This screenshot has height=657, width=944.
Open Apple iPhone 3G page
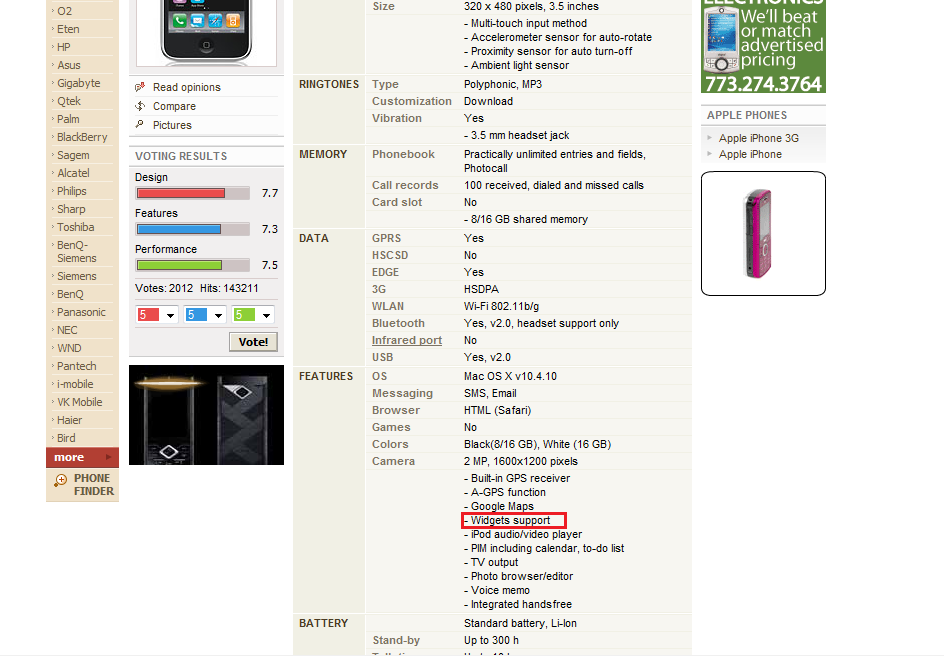759,138
